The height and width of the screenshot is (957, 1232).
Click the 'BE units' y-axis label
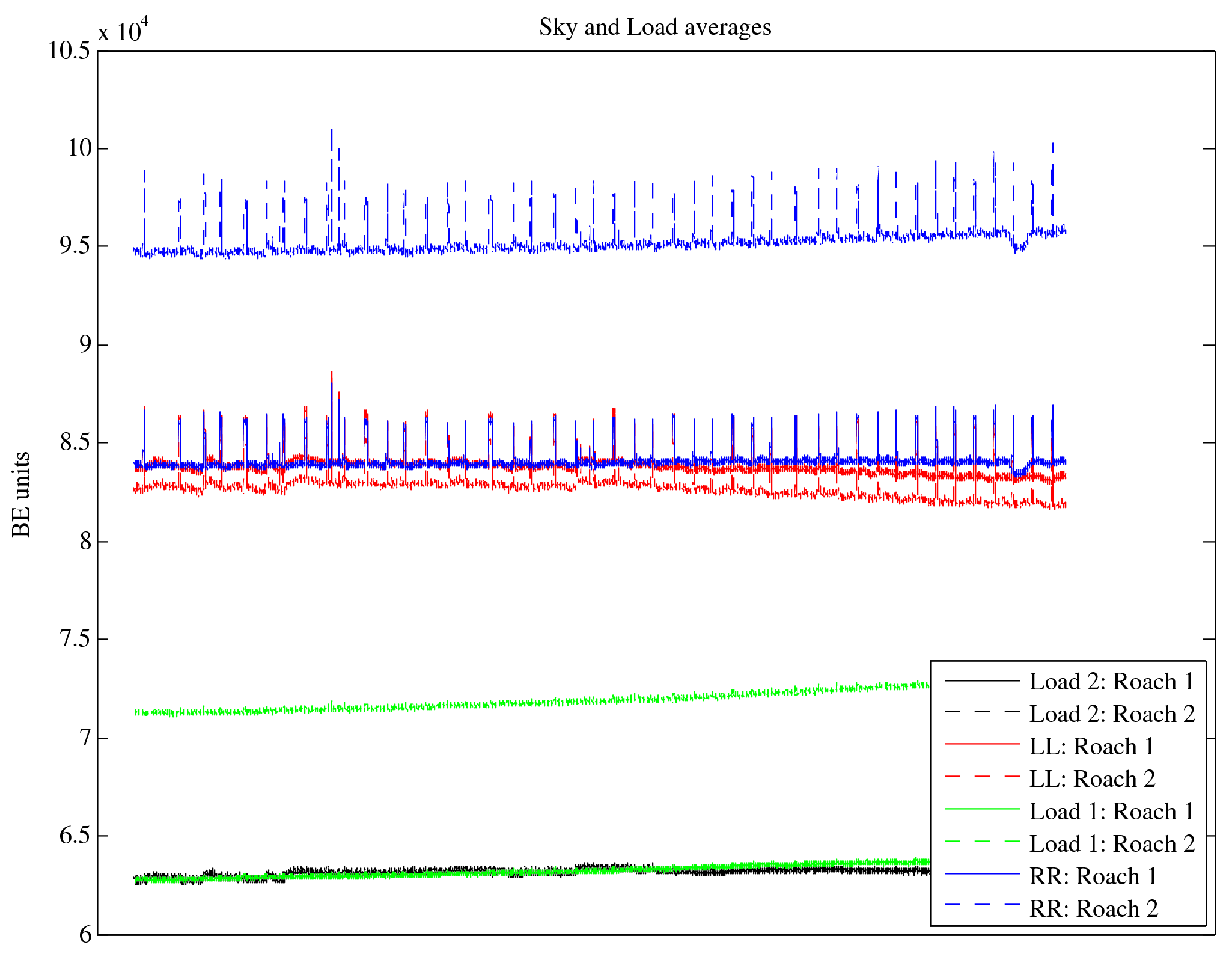22,494
